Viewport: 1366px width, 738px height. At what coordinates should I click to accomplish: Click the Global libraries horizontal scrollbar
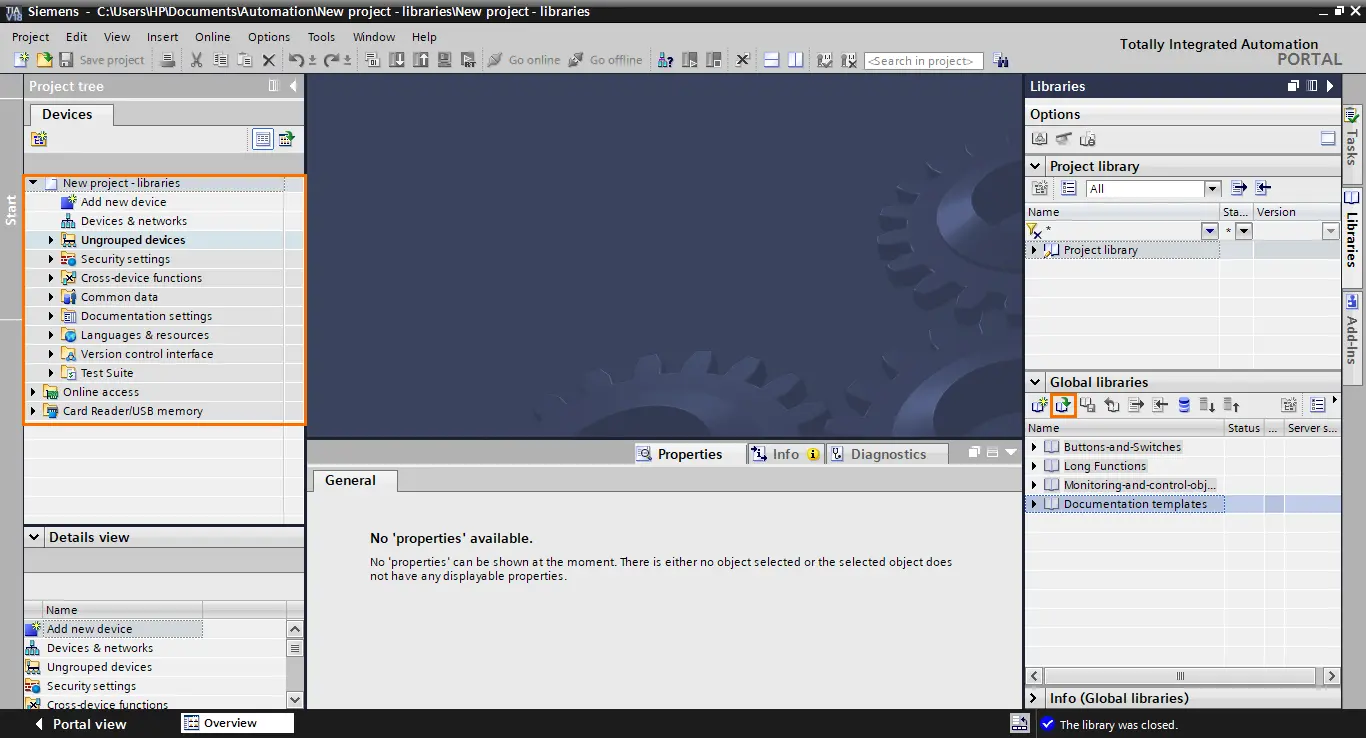pos(1182,677)
